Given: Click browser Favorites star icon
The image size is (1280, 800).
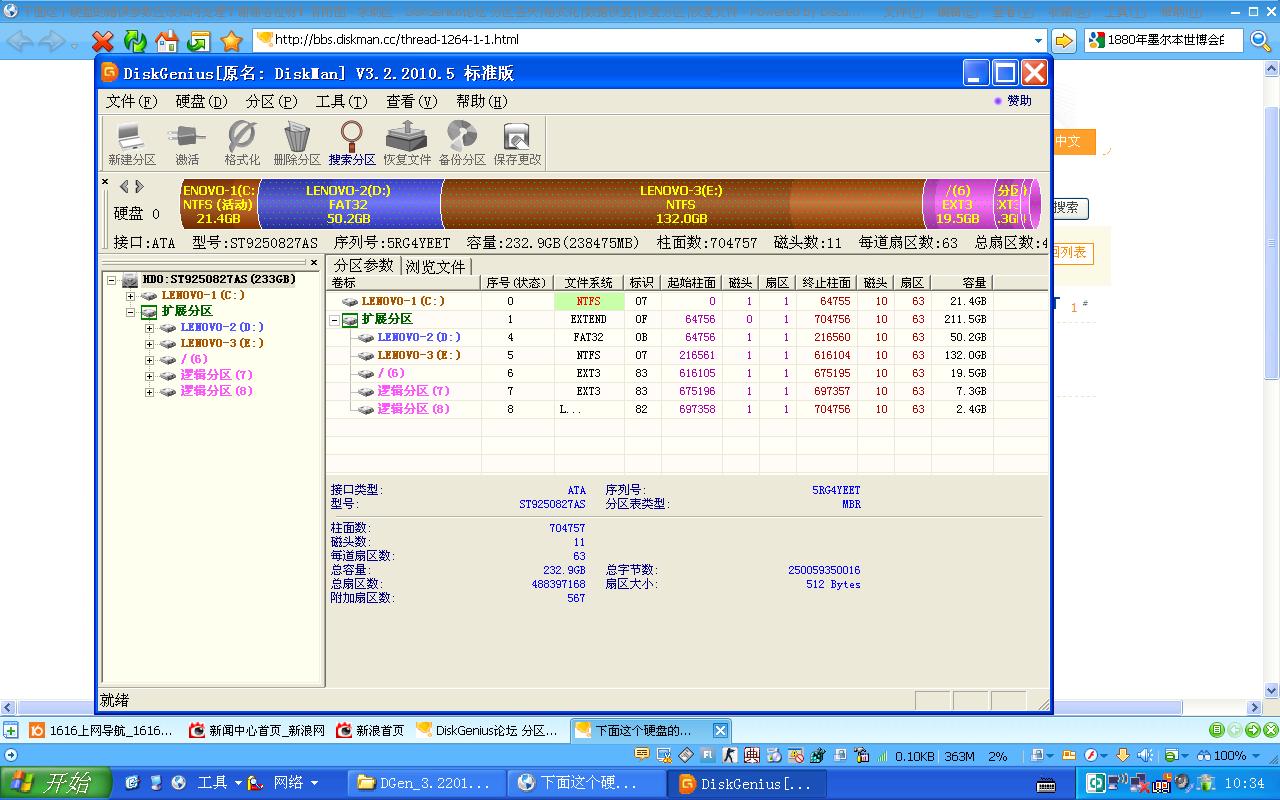Looking at the screenshot, I should (x=231, y=41).
